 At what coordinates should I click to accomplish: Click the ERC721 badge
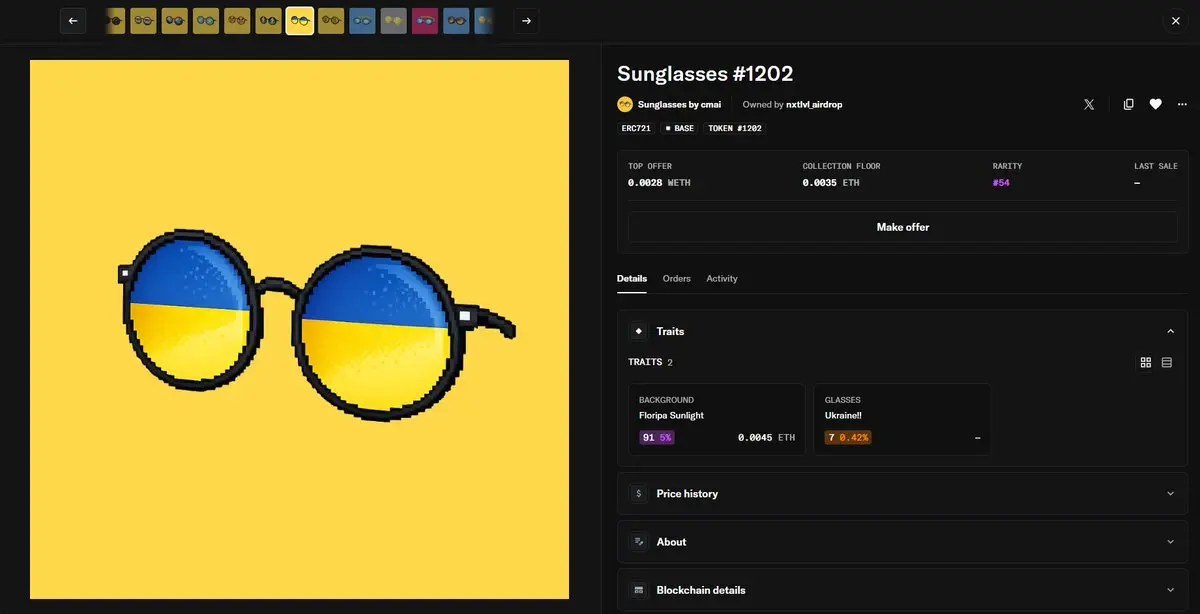click(x=636, y=128)
